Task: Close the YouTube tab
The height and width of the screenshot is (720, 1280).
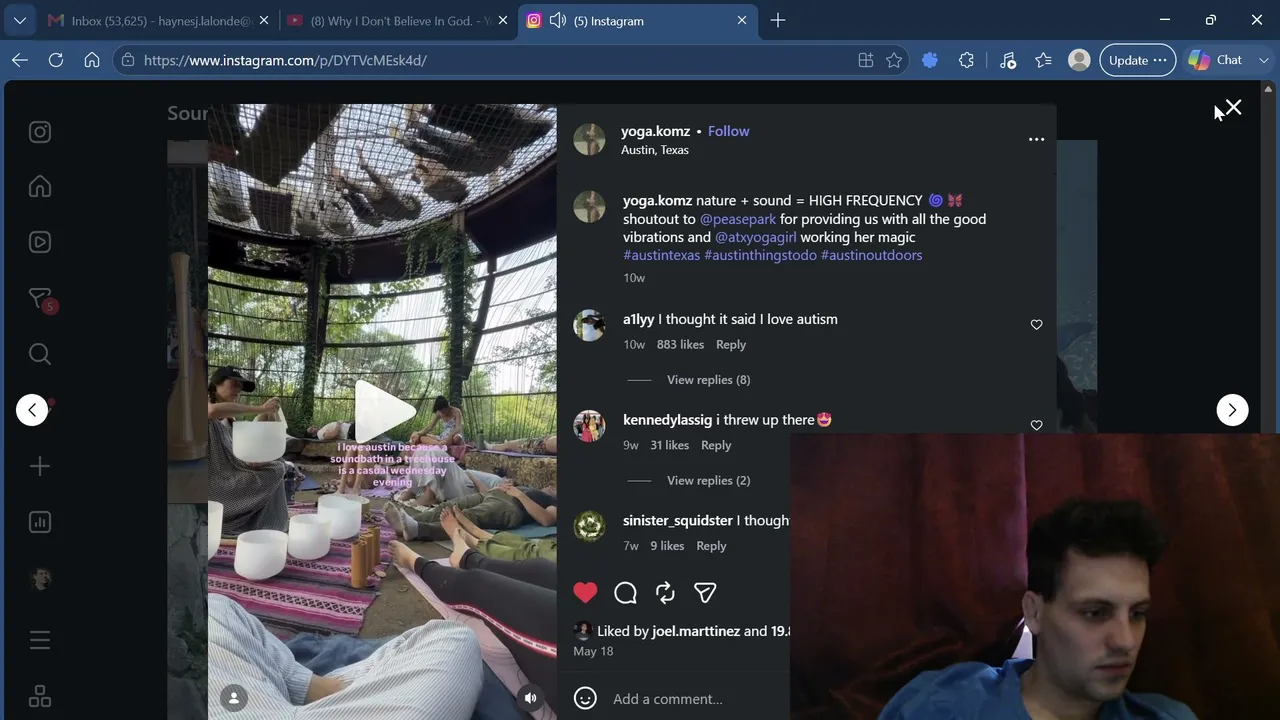Action: coord(503,20)
